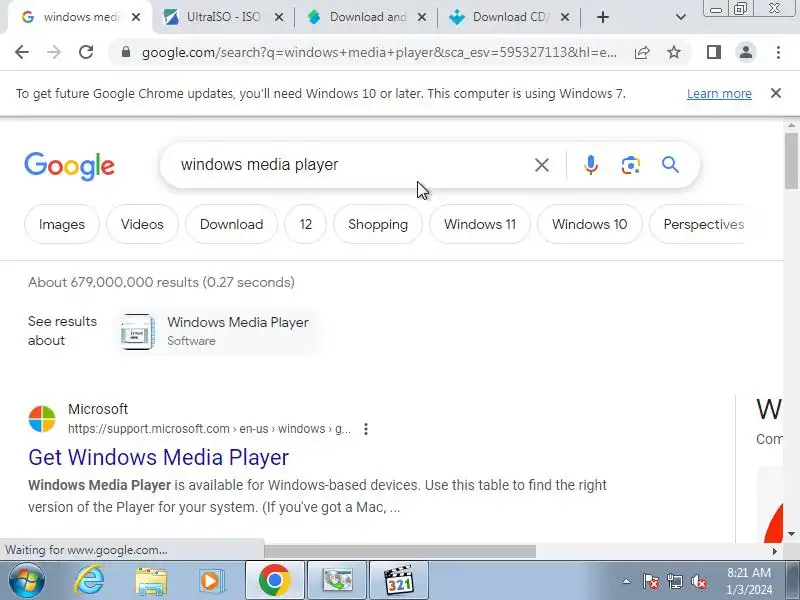This screenshot has width=800, height=600.
Task: Open the network status tray icon
Action: (x=675, y=581)
